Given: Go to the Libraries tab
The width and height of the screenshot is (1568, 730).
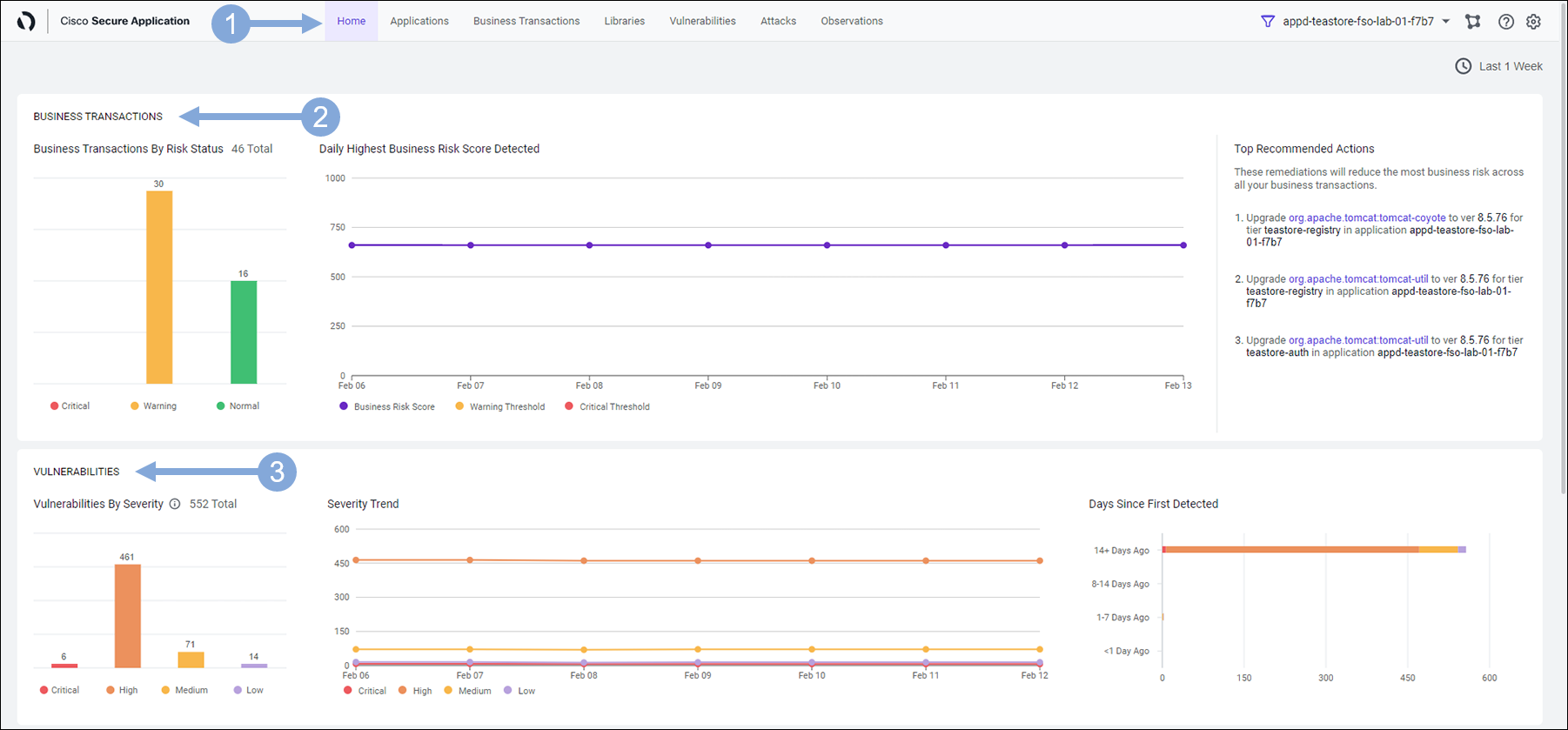Looking at the screenshot, I should coord(625,21).
